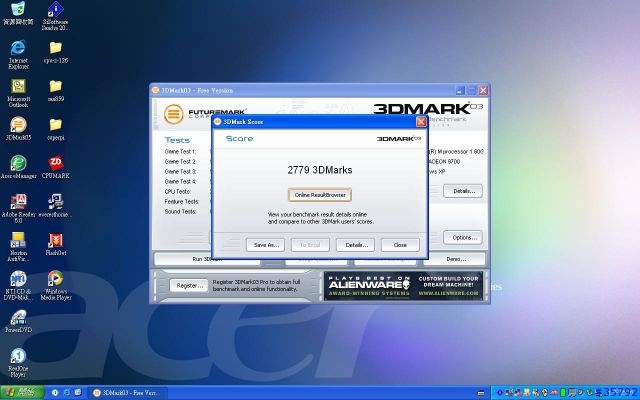This screenshot has width=640, height=400.
Task: Click the To Excel button
Action: coord(310,245)
